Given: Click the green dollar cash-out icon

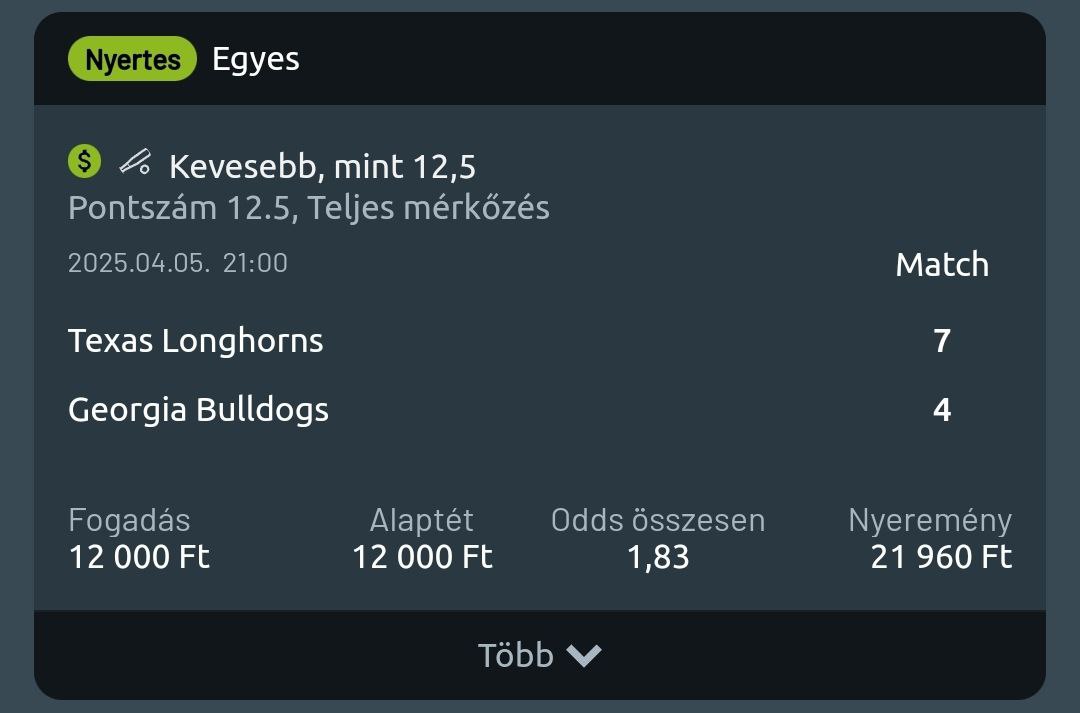Looking at the screenshot, I should click(85, 161).
